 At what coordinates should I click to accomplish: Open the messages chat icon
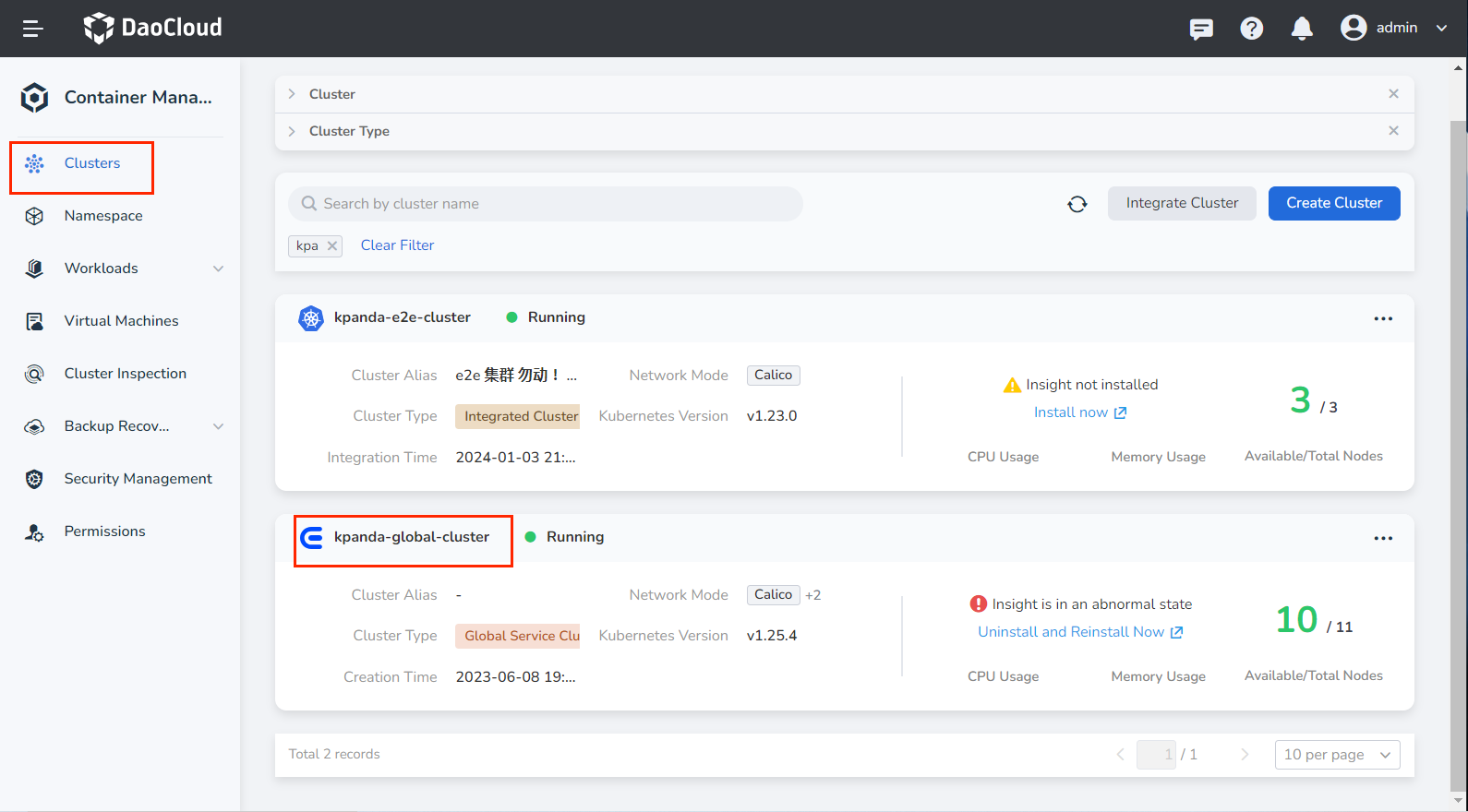(x=1201, y=29)
